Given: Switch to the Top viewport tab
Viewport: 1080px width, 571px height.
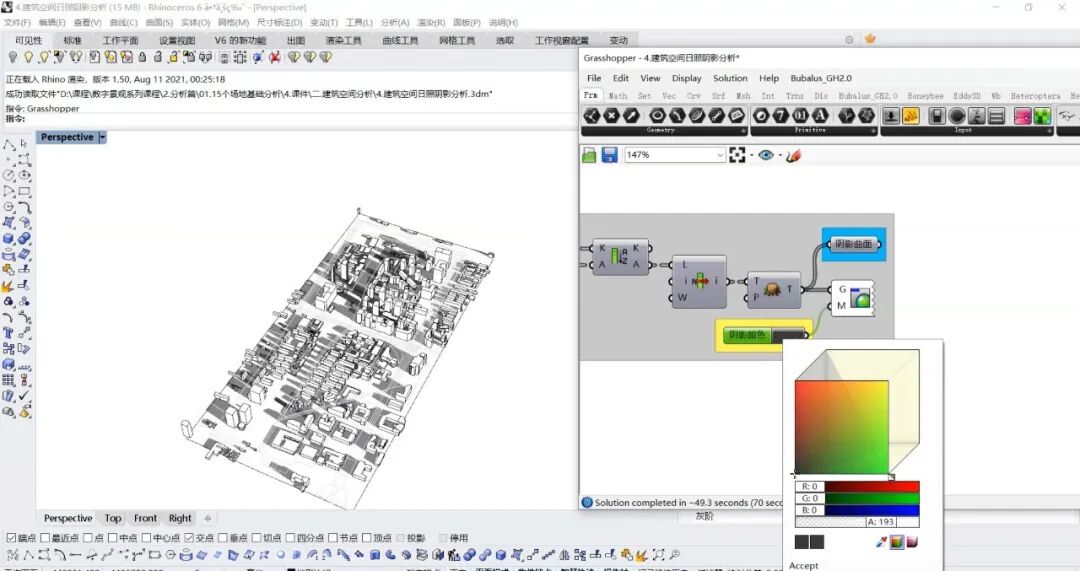Looking at the screenshot, I should click(113, 519).
